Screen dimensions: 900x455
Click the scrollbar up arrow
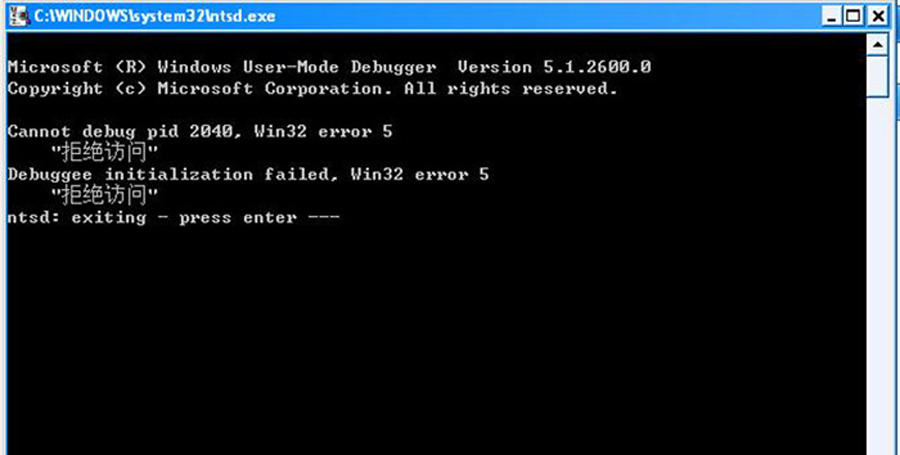[878, 44]
